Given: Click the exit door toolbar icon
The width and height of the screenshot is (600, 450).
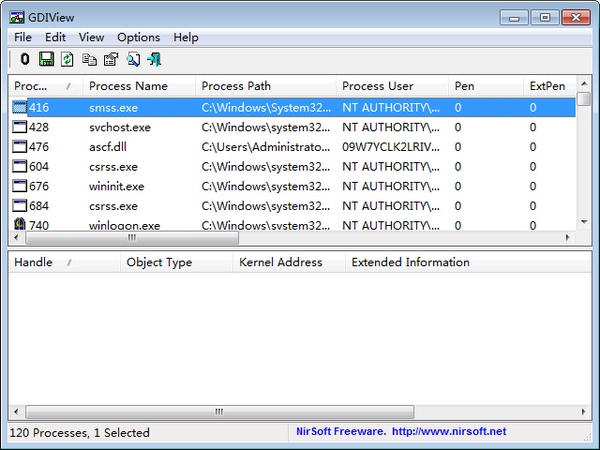Looking at the screenshot, I should coord(154,60).
